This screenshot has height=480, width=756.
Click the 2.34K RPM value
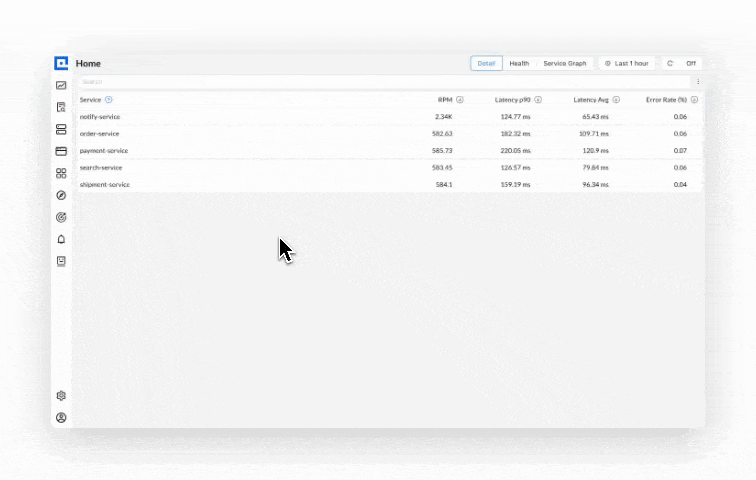pyautogui.click(x=444, y=117)
